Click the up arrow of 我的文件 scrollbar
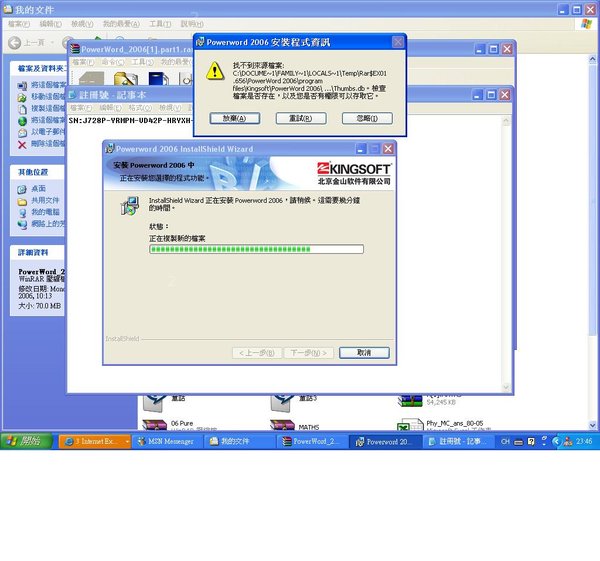The image size is (600, 561). click(x=592, y=59)
